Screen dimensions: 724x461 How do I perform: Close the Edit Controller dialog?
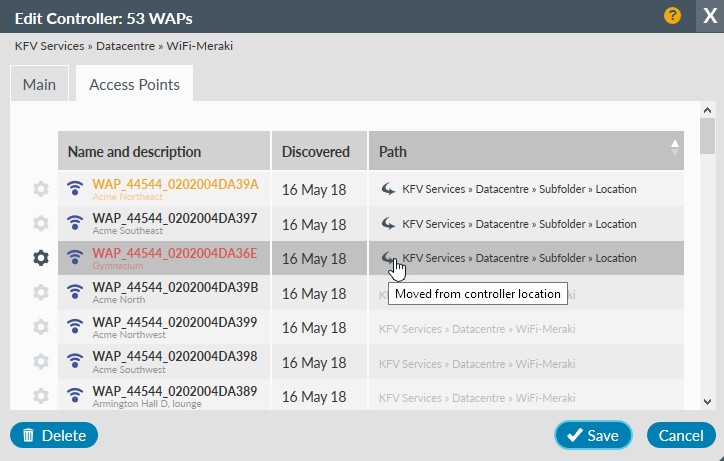pyautogui.click(x=709, y=16)
